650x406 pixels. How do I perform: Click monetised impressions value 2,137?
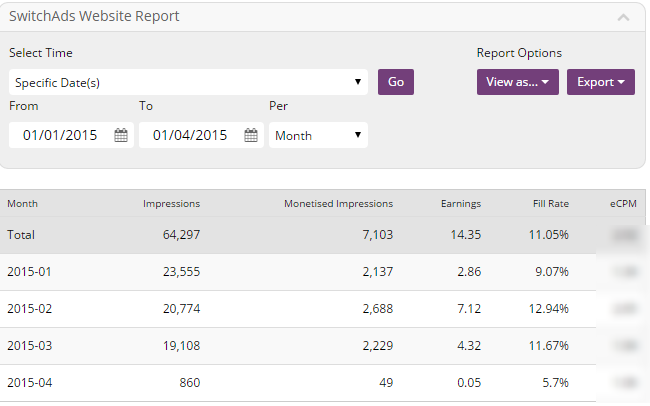tap(378, 272)
